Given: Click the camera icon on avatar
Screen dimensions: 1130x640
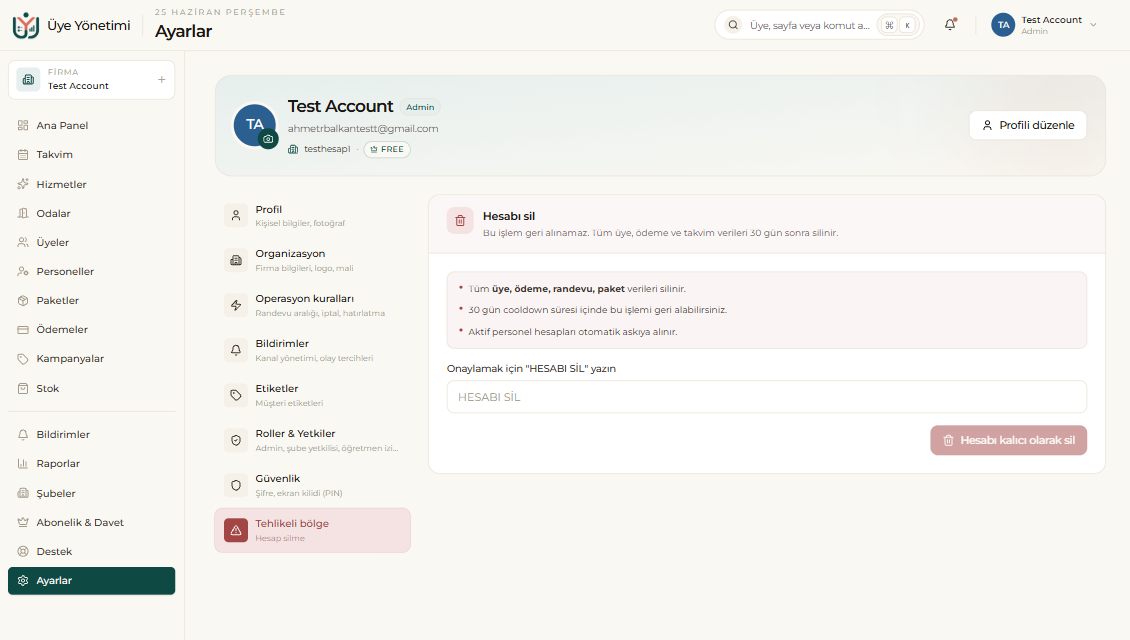Looking at the screenshot, I should [x=268, y=139].
